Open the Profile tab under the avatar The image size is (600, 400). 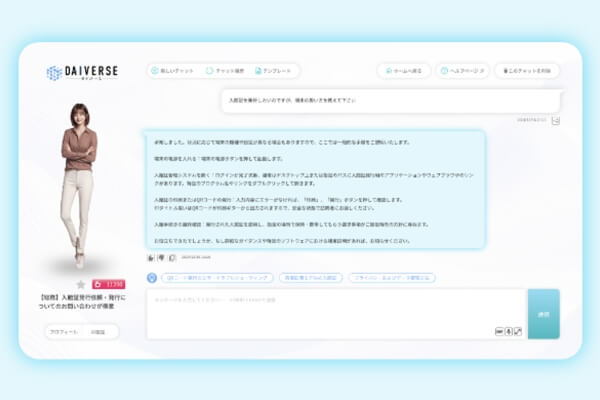pos(64,332)
